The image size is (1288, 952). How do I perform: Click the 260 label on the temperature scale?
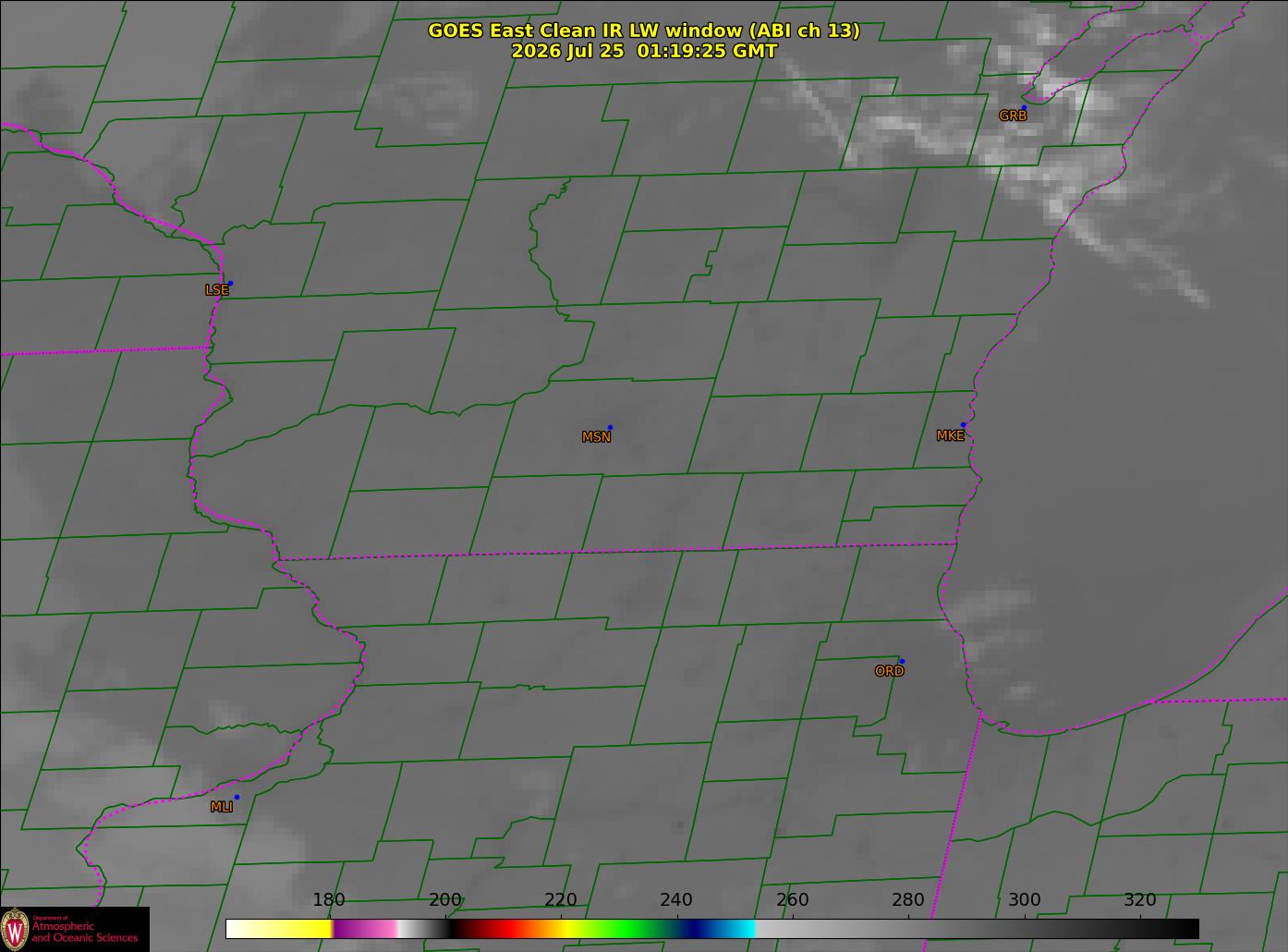pyautogui.click(x=793, y=900)
